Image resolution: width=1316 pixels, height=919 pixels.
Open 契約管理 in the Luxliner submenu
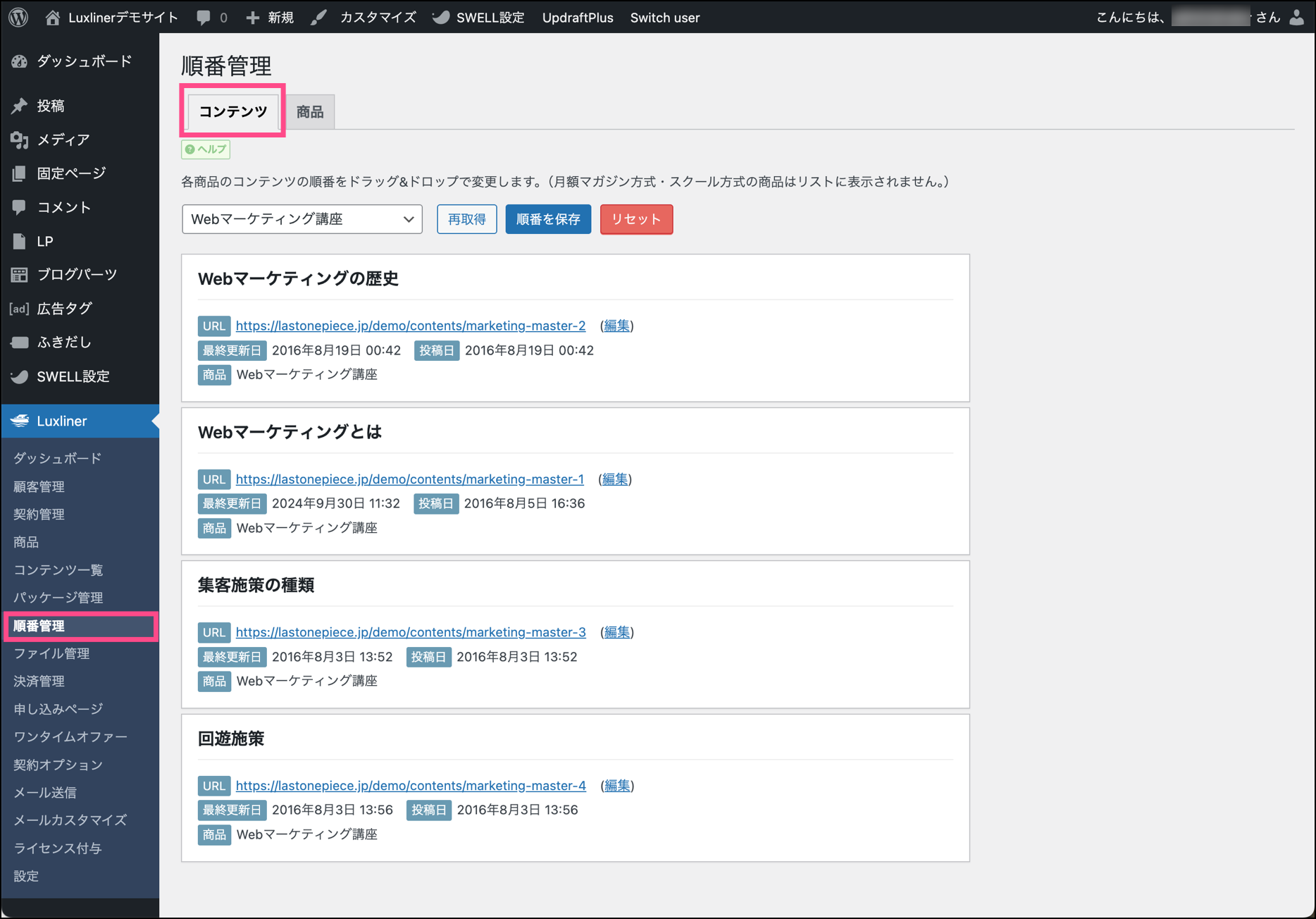point(39,514)
